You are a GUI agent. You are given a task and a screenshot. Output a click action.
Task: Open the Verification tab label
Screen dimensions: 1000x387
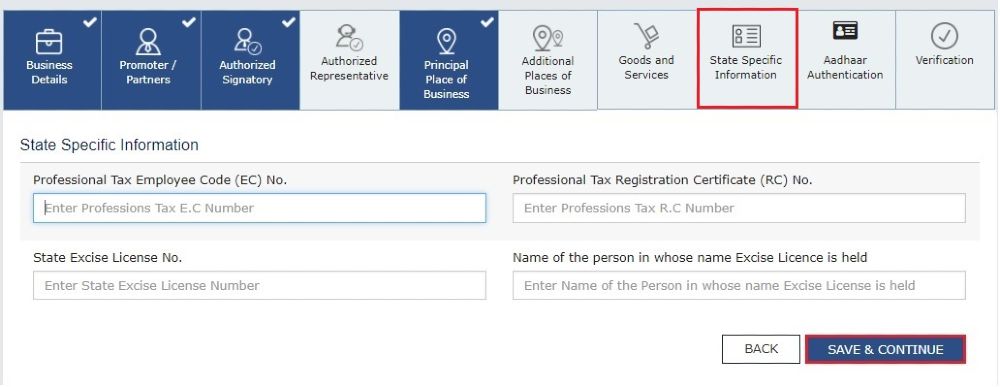945,61
